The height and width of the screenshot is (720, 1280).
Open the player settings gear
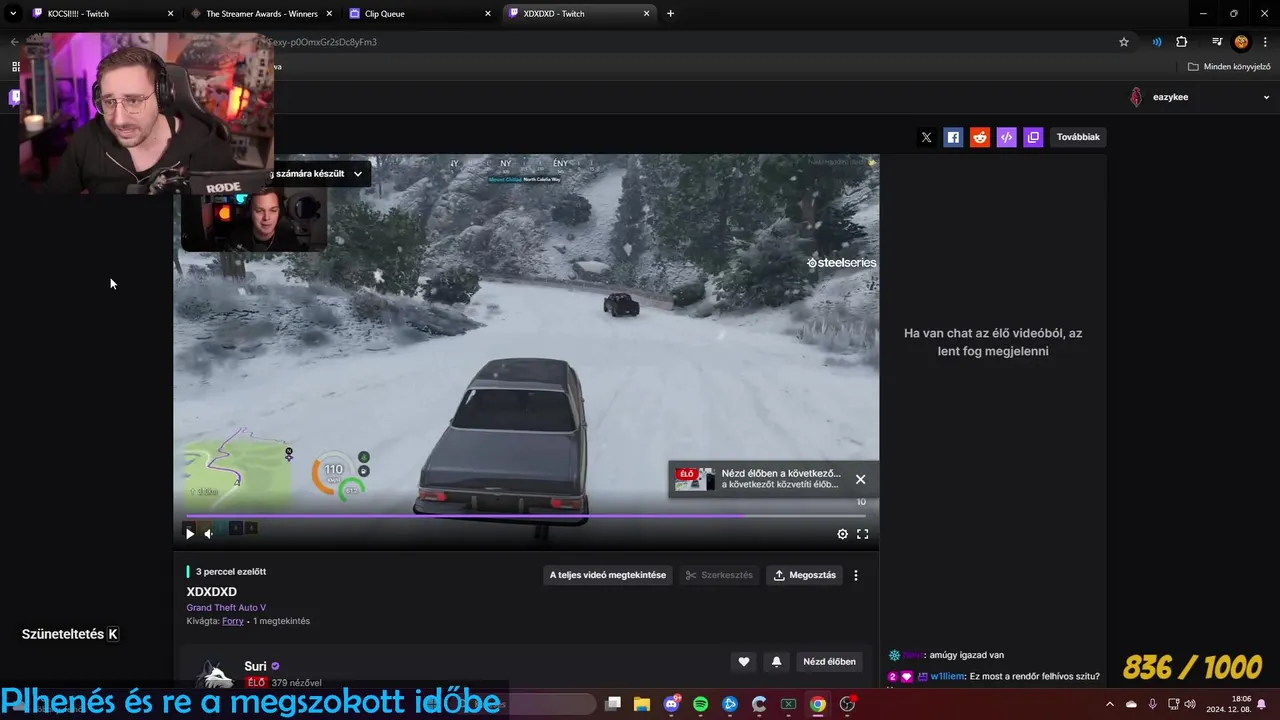coord(842,534)
